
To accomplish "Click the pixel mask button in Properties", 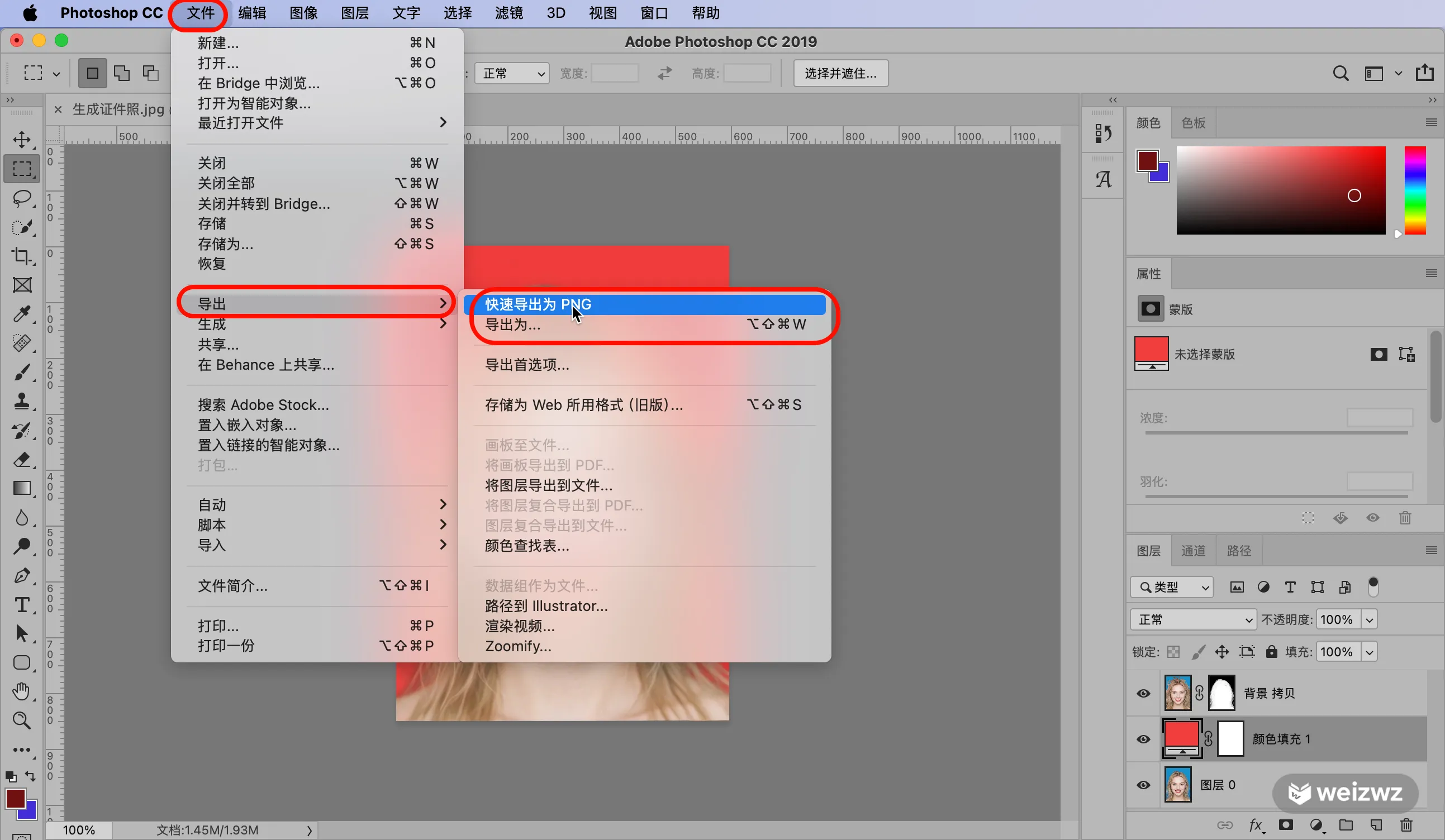I will pos(1379,354).
